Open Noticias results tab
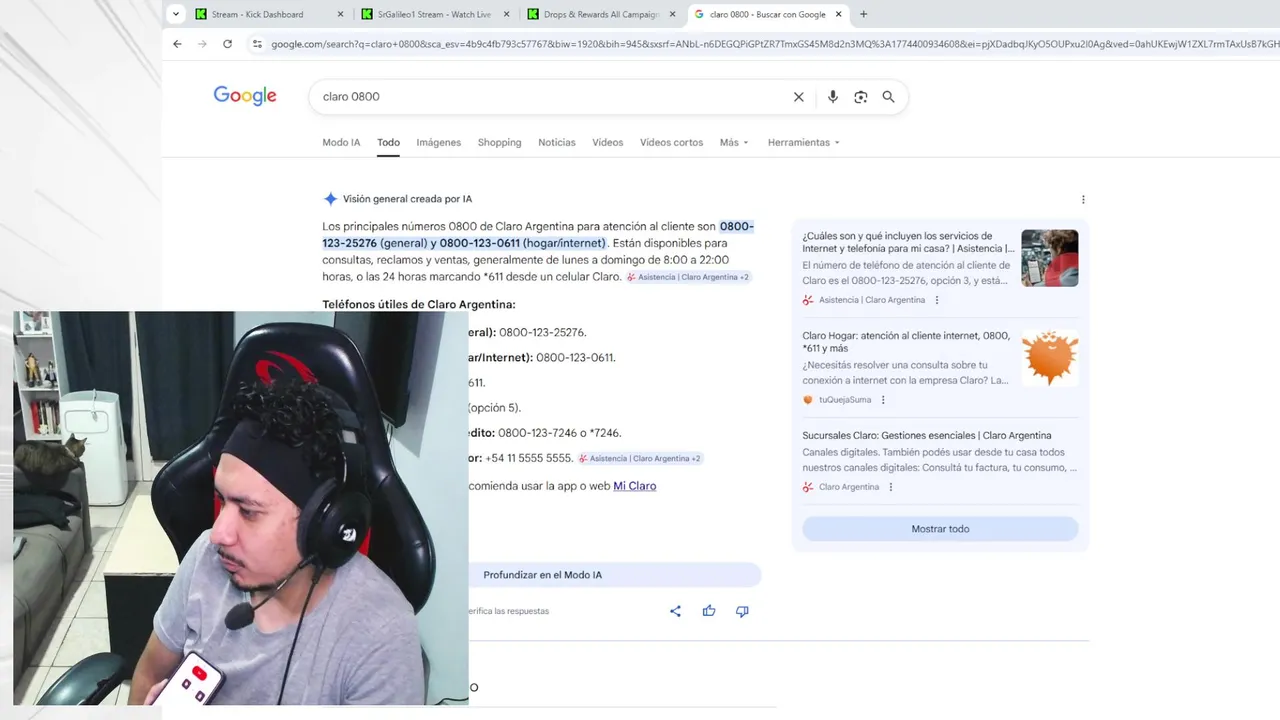 click(557, 142)
